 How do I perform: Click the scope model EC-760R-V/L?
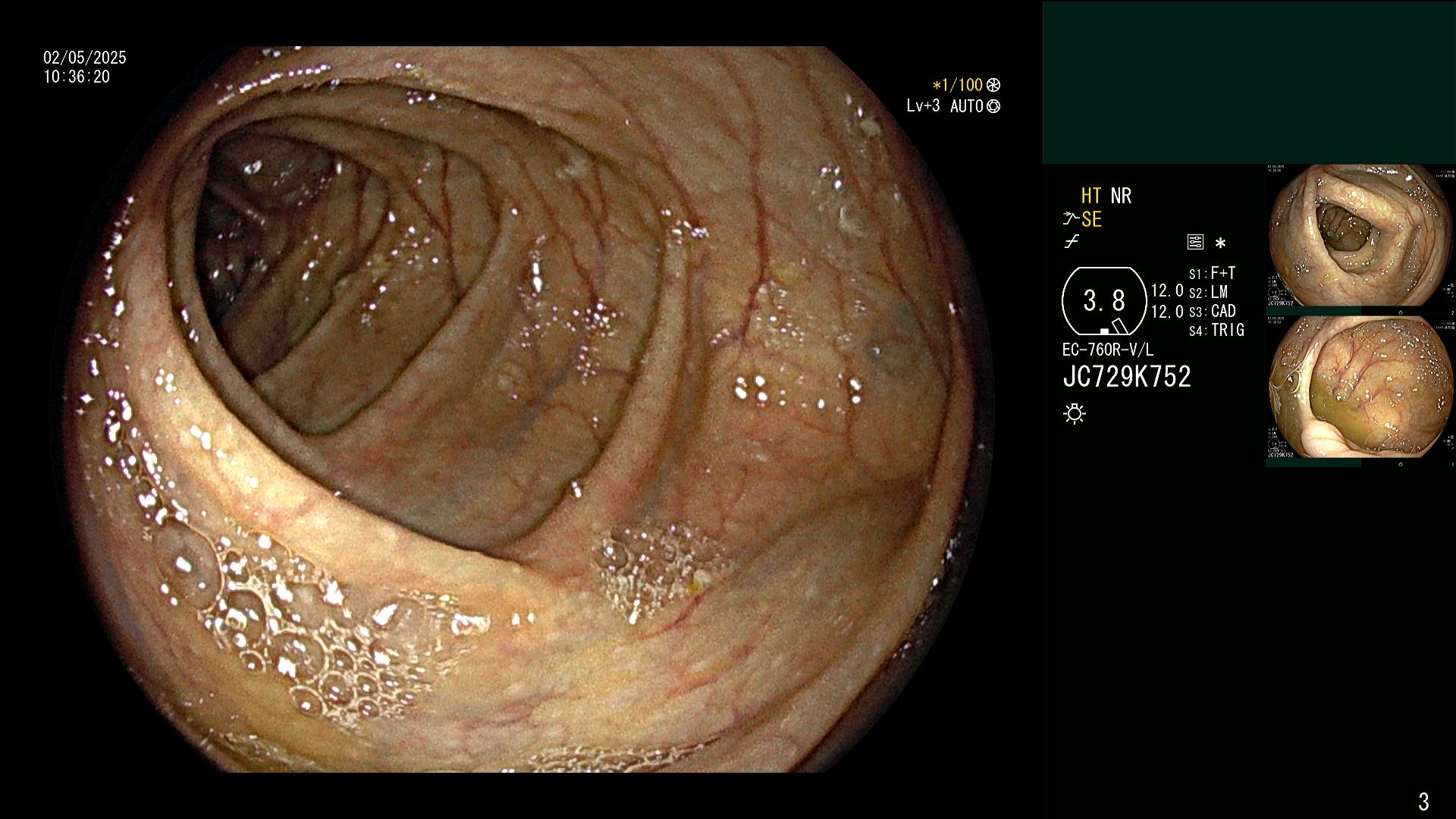[x=1108, y=350]
